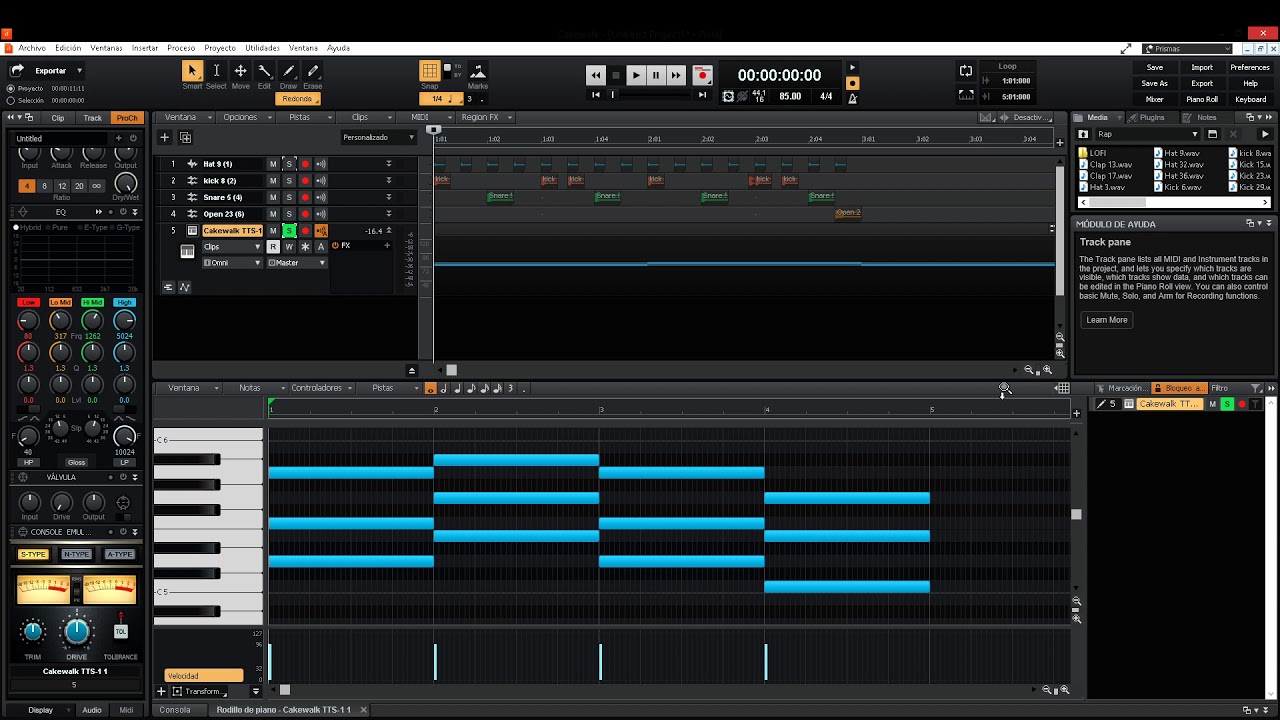
Task: Power off the track 5 FX bin
Action: pyautogui.click(x=335, y=246)
